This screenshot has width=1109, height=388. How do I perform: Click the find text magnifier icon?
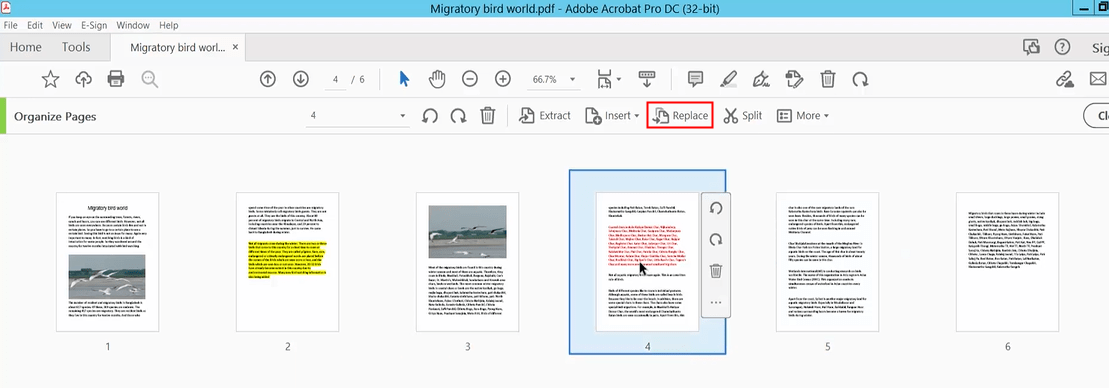tap(149, 79)
